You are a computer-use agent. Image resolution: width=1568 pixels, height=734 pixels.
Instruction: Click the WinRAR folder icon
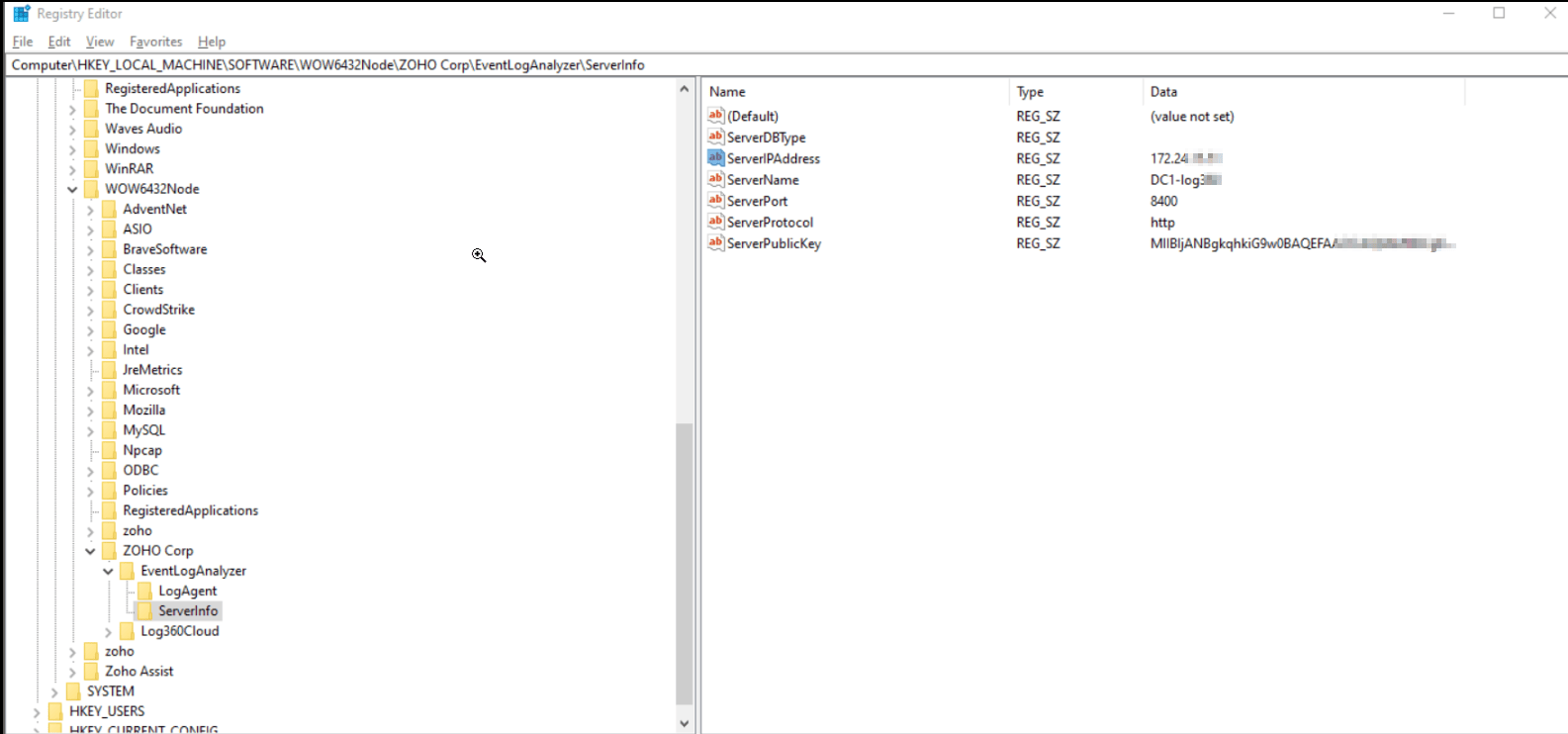pyautogui.click(x=92, y=168)
